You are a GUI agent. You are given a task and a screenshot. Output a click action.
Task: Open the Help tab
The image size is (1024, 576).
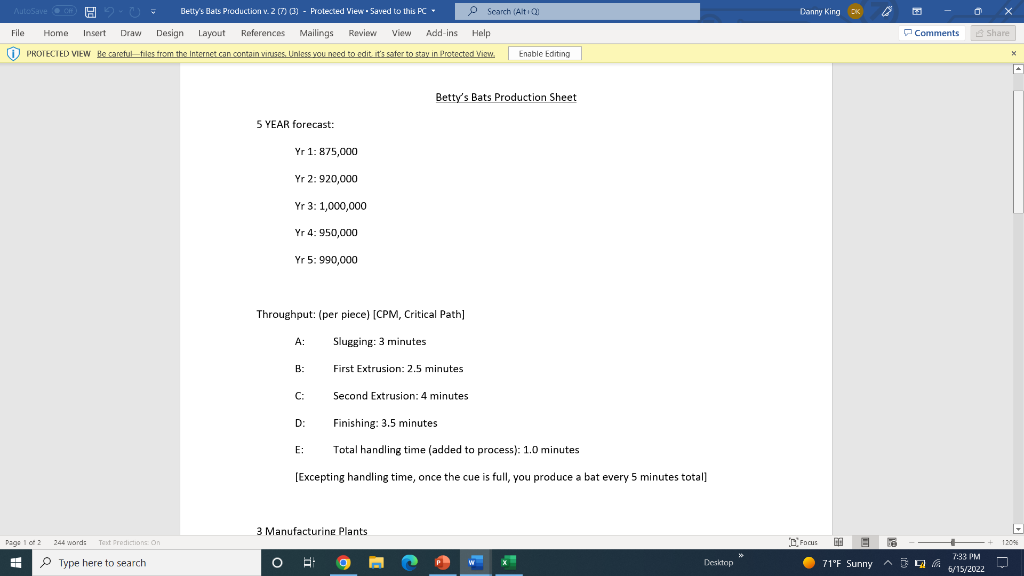pos(481,33)
